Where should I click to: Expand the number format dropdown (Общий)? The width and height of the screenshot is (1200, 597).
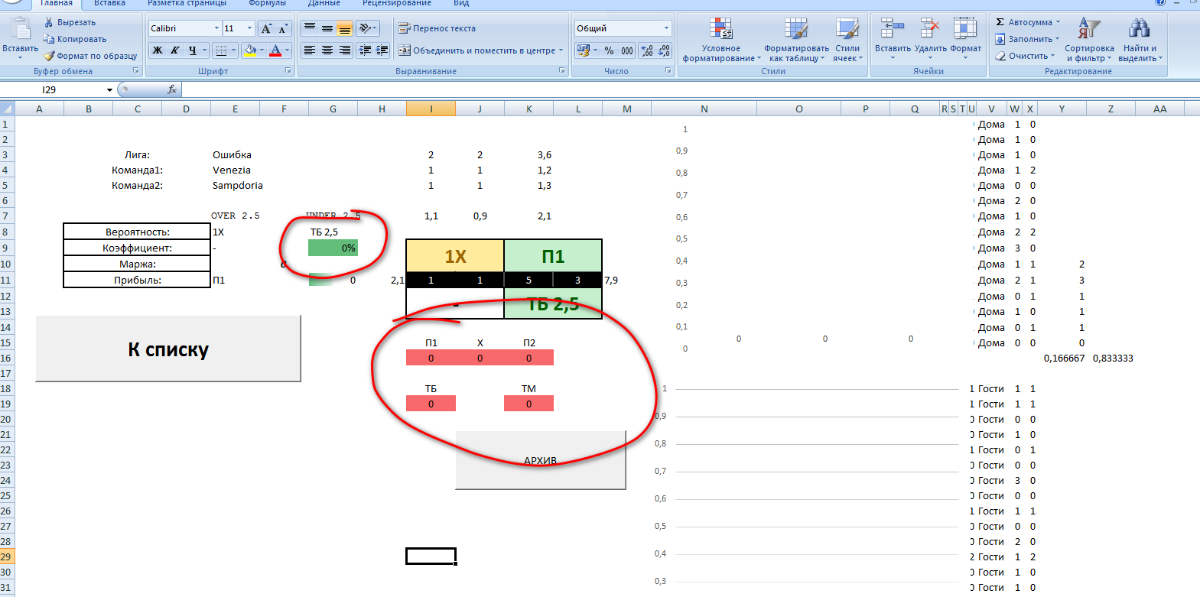[x=665, y=29]
